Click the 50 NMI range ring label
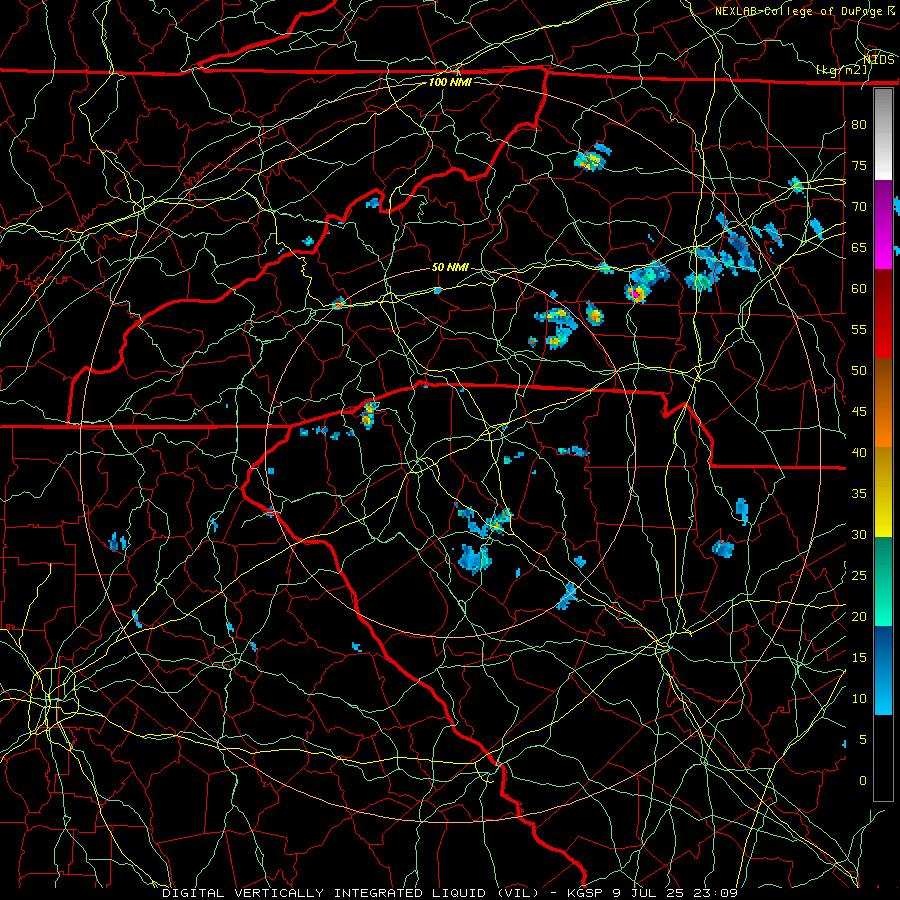Viewport: 900px width, 900px height. coord(450,267)
